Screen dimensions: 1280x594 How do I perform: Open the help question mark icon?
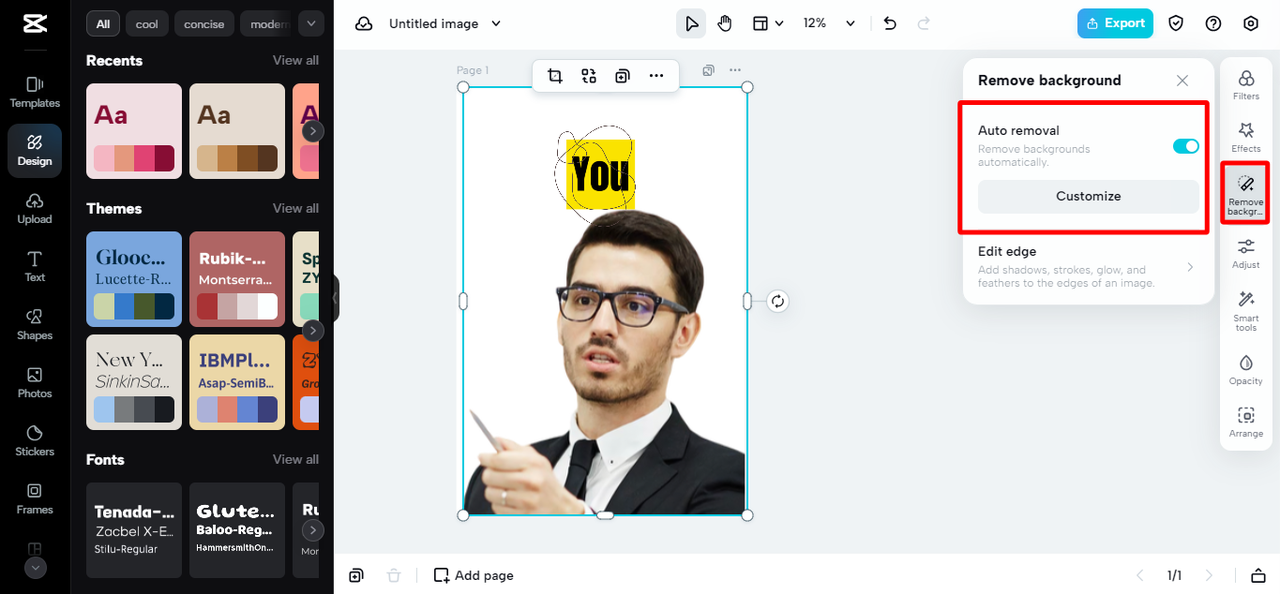coord(1213,24)
